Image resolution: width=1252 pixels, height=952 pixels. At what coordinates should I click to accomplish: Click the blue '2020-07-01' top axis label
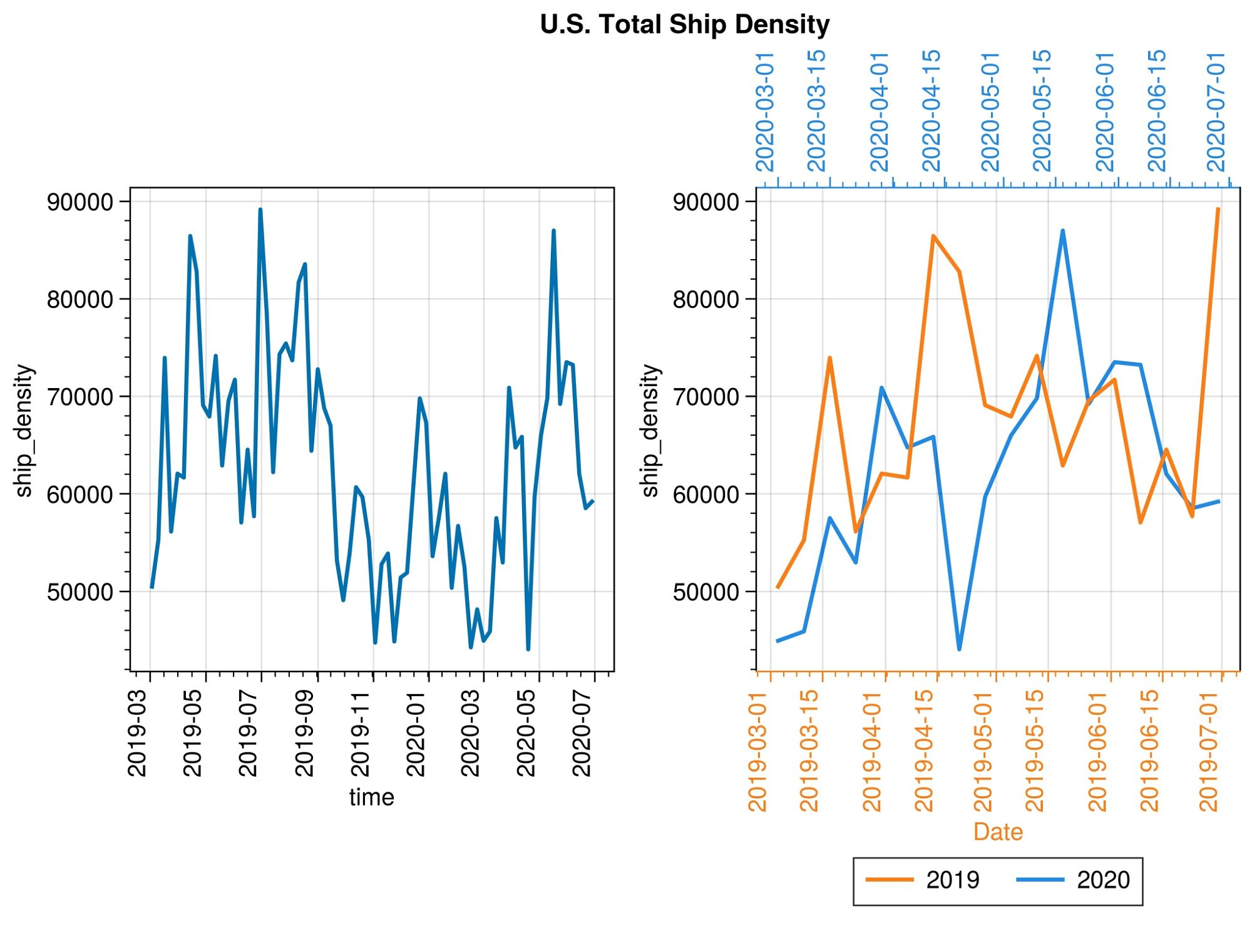coord(1216,111)
